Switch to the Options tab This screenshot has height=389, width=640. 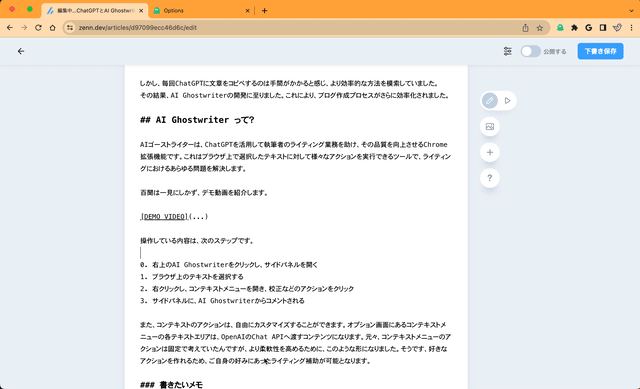click(x=202, y=11)
